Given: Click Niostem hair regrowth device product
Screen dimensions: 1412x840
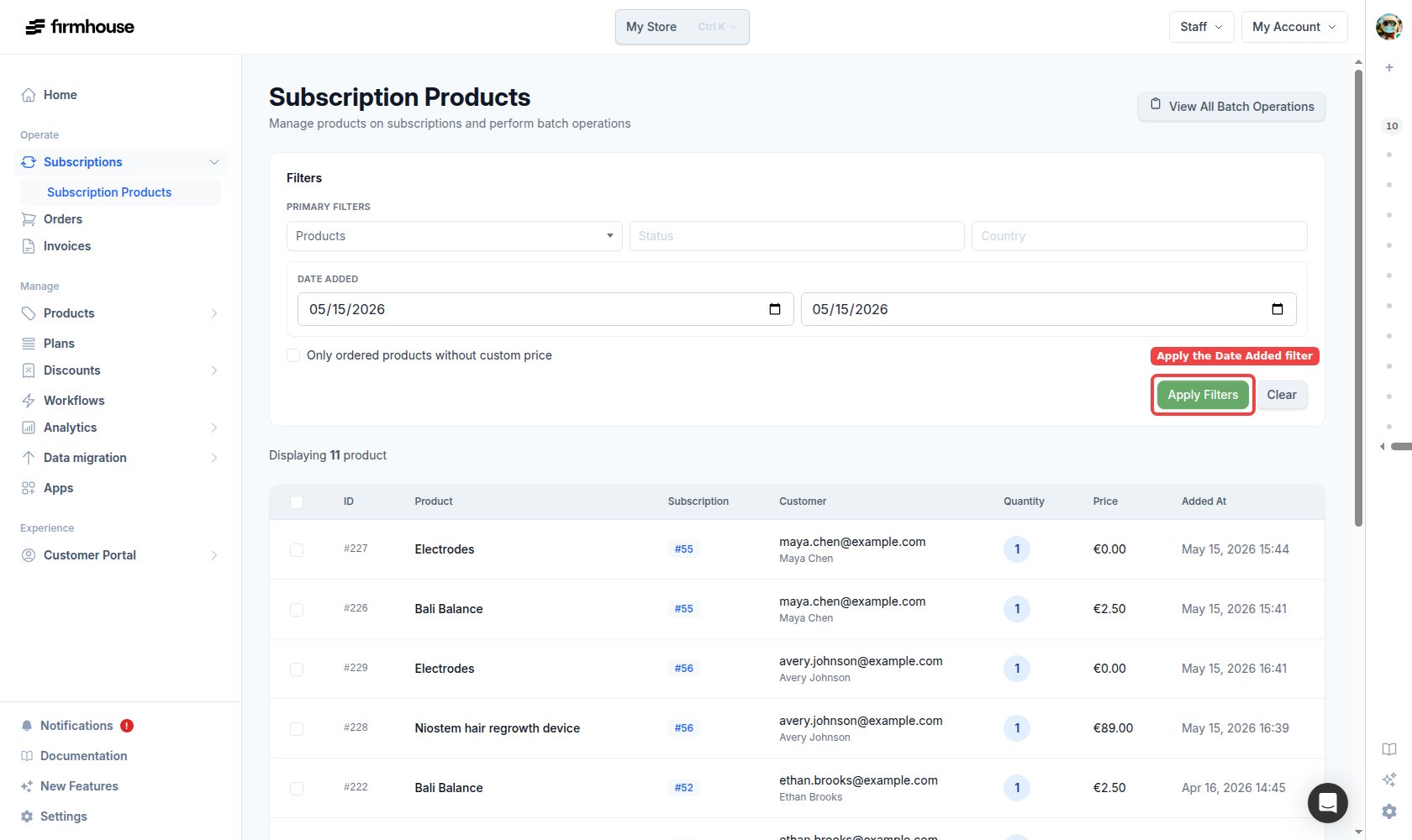Looking at the screenshot, I should [x=497, y=728].
